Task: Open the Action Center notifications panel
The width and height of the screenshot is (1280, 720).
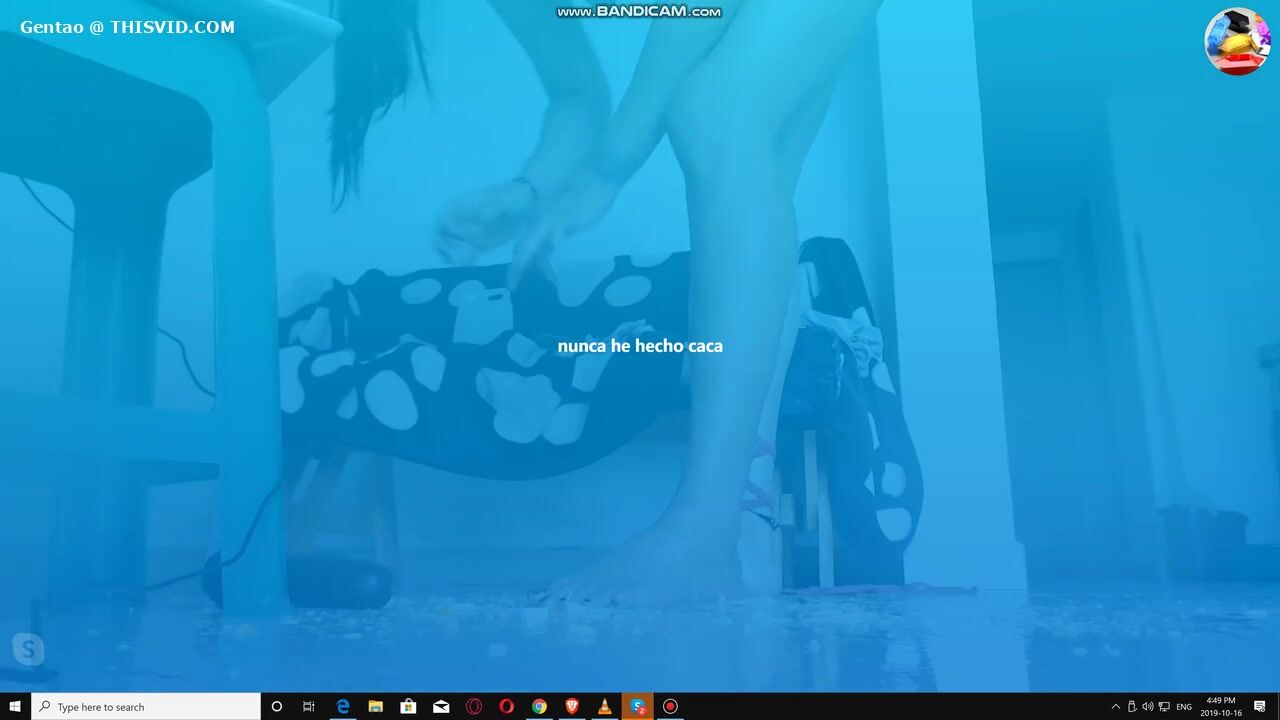Action: pos(1262,707)
